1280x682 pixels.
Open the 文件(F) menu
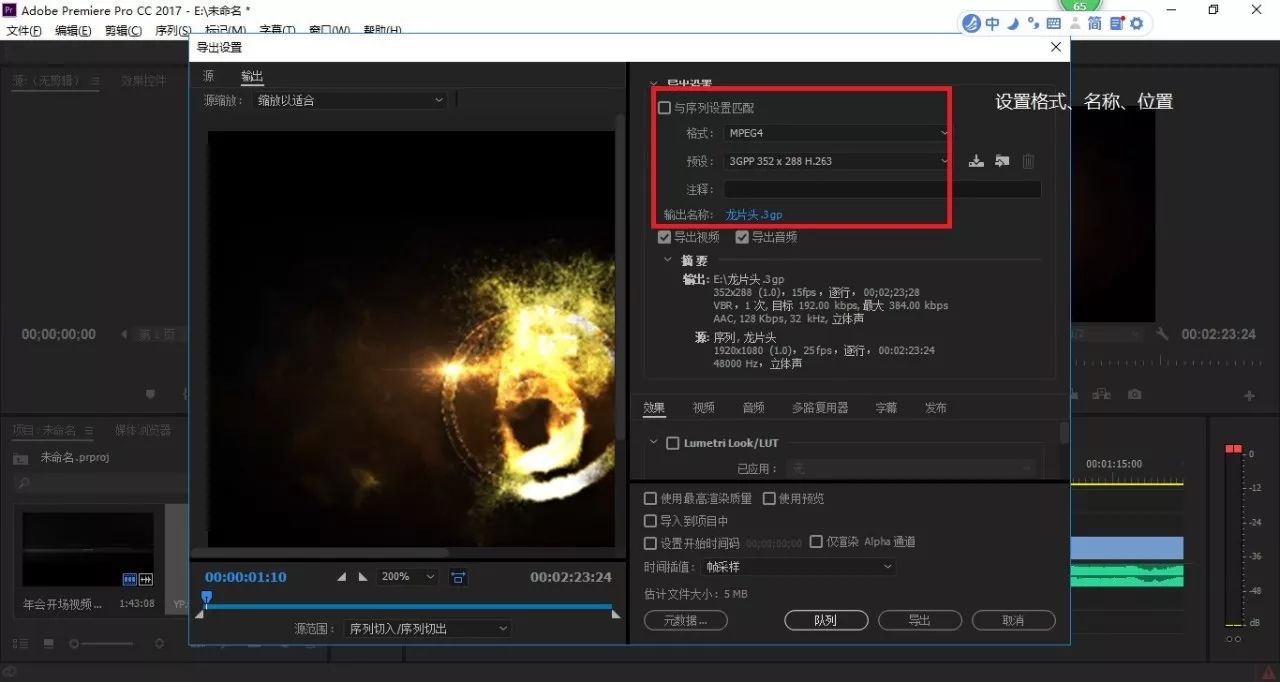[x=24, y=31]
